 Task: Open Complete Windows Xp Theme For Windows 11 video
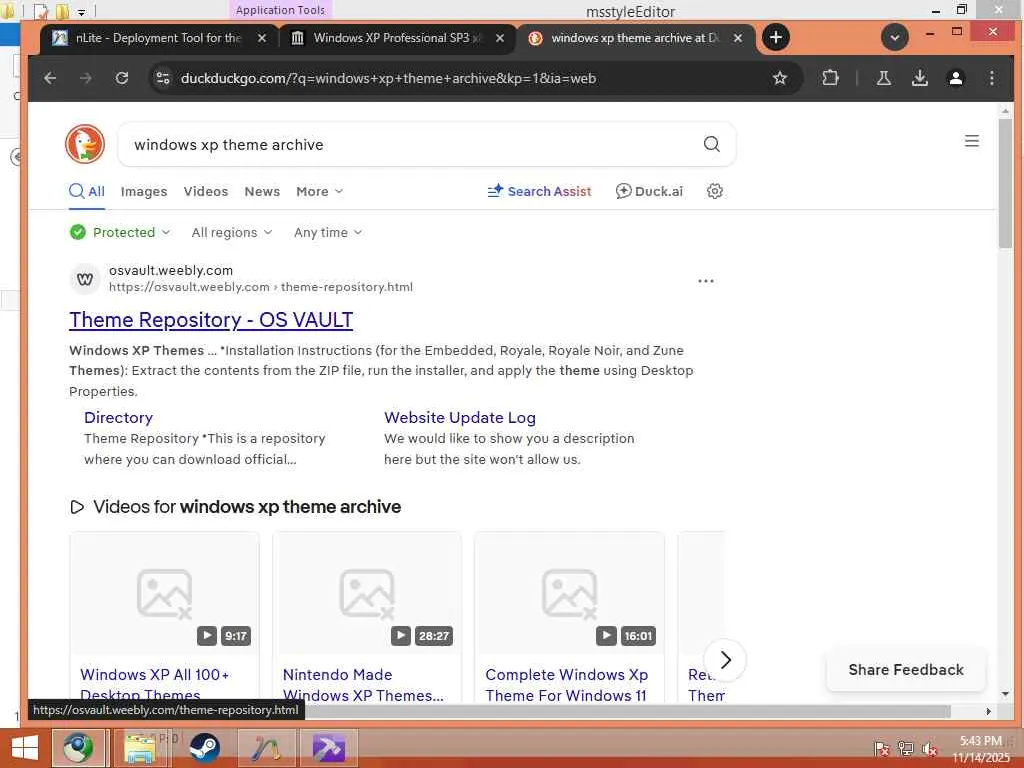pyautogui.click(x=566, y=684)
